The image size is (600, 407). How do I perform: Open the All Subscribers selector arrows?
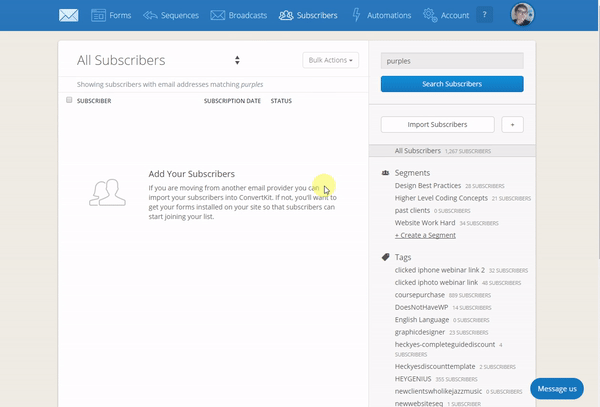237,60
